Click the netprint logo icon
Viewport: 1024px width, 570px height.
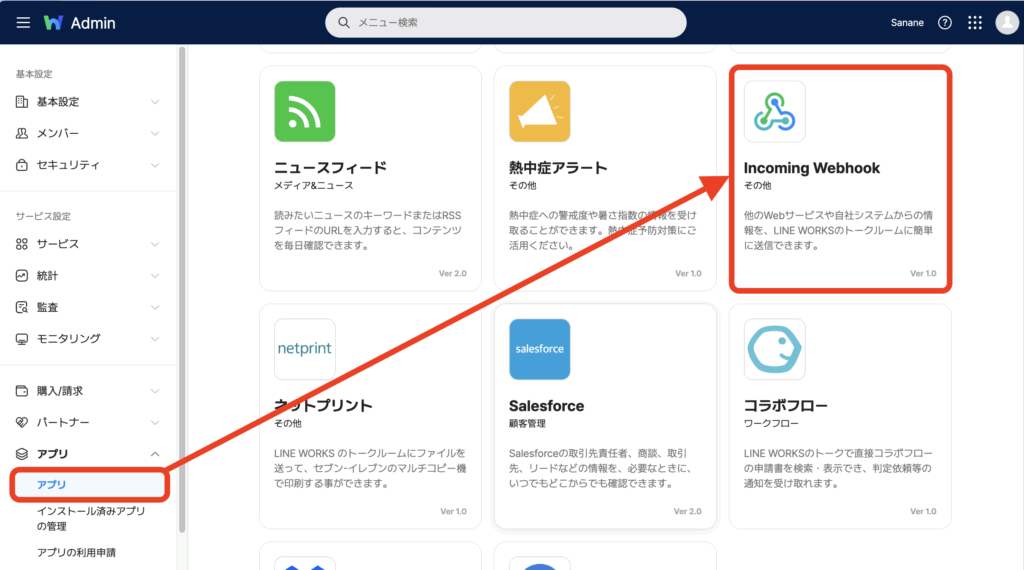tap(305, 349)
